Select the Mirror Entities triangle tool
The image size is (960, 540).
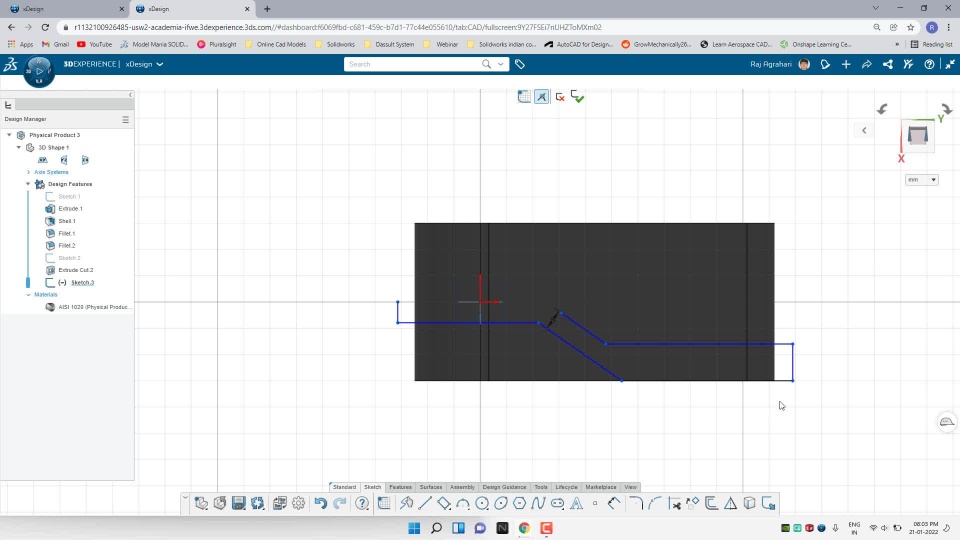[x=730, y=503]
